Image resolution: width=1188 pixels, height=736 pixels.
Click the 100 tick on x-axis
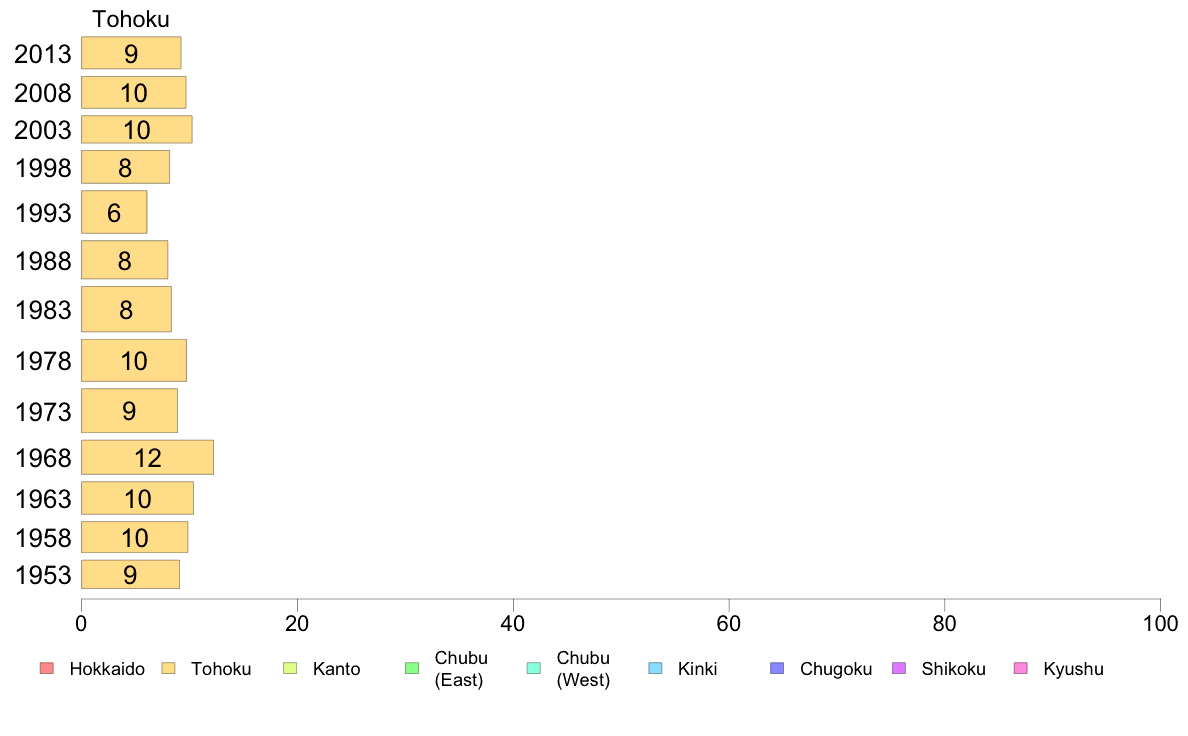[x=1160, y=623]
